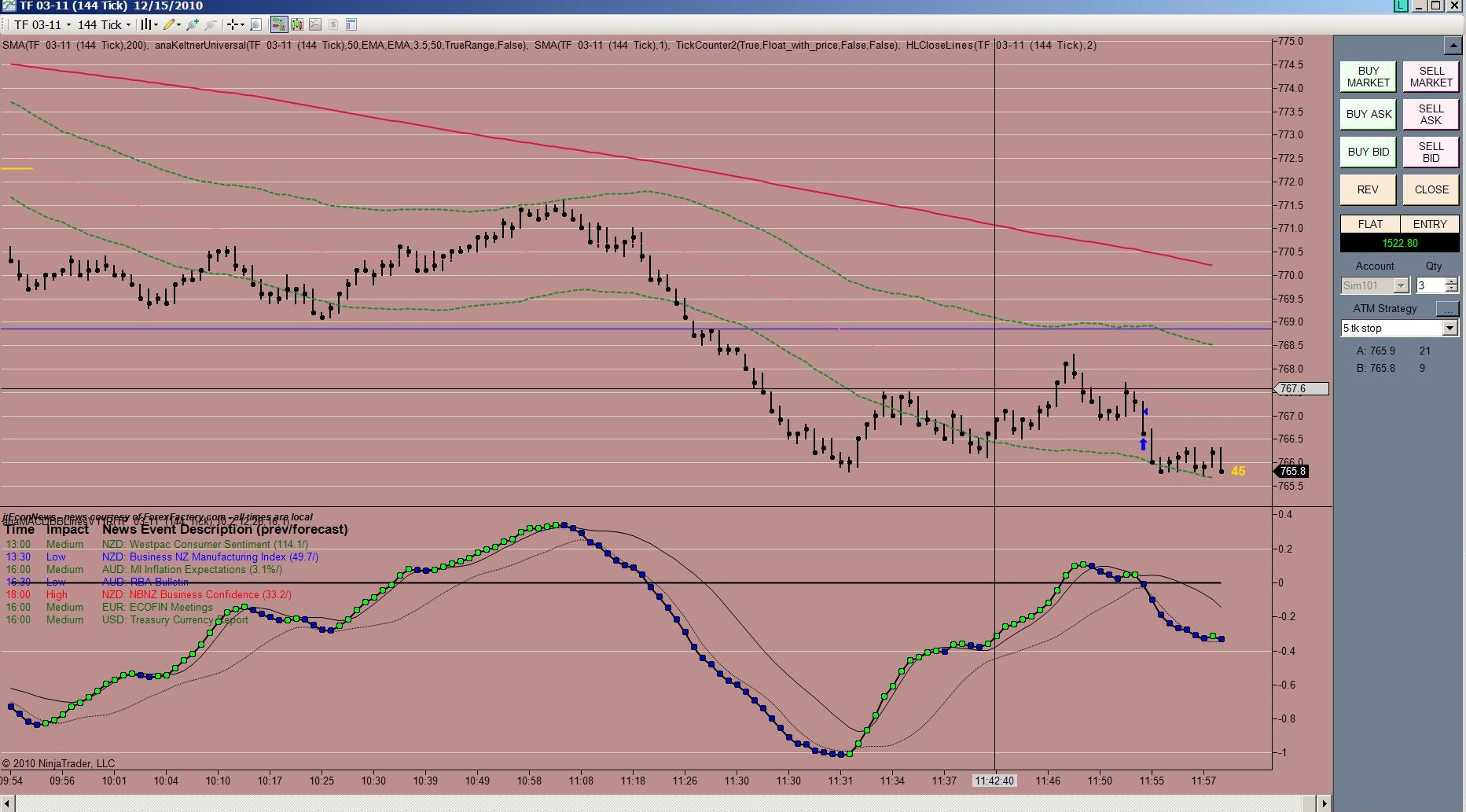Open the TF 03-11 instrument dropdown

click(42, 25)
